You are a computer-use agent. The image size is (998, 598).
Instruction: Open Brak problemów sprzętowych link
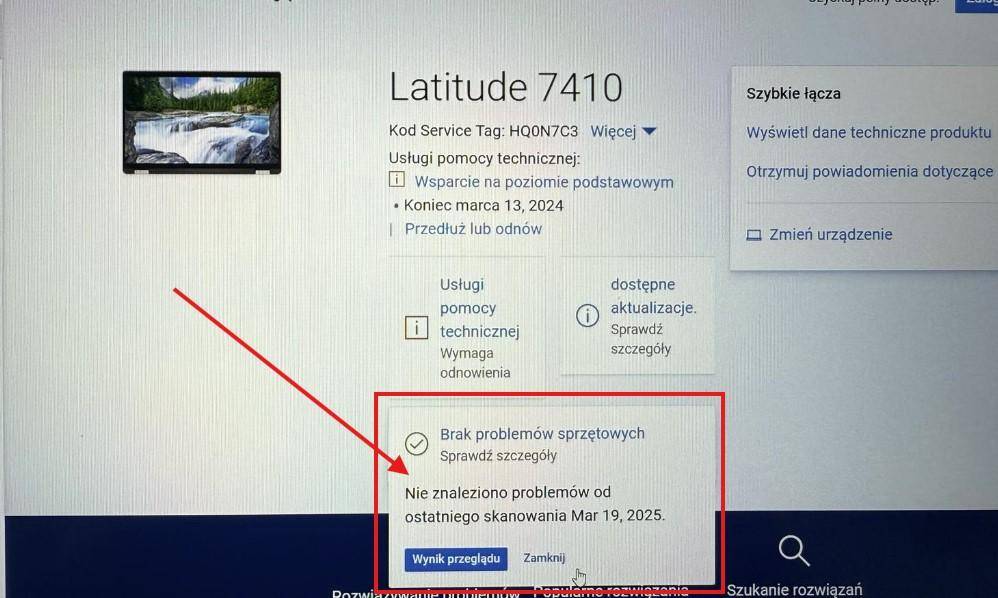[542, 434]
